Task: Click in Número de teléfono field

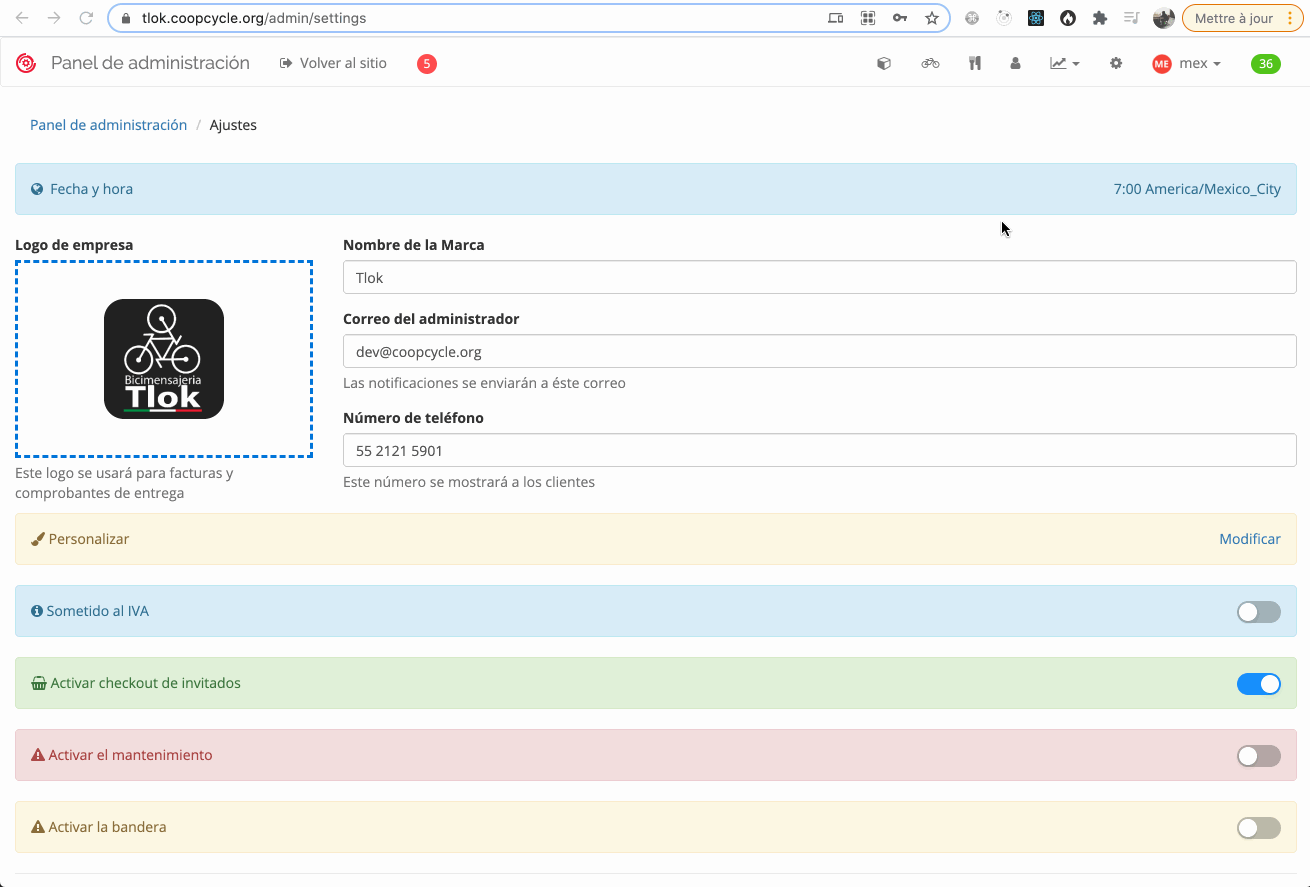Action: point(820,451)
